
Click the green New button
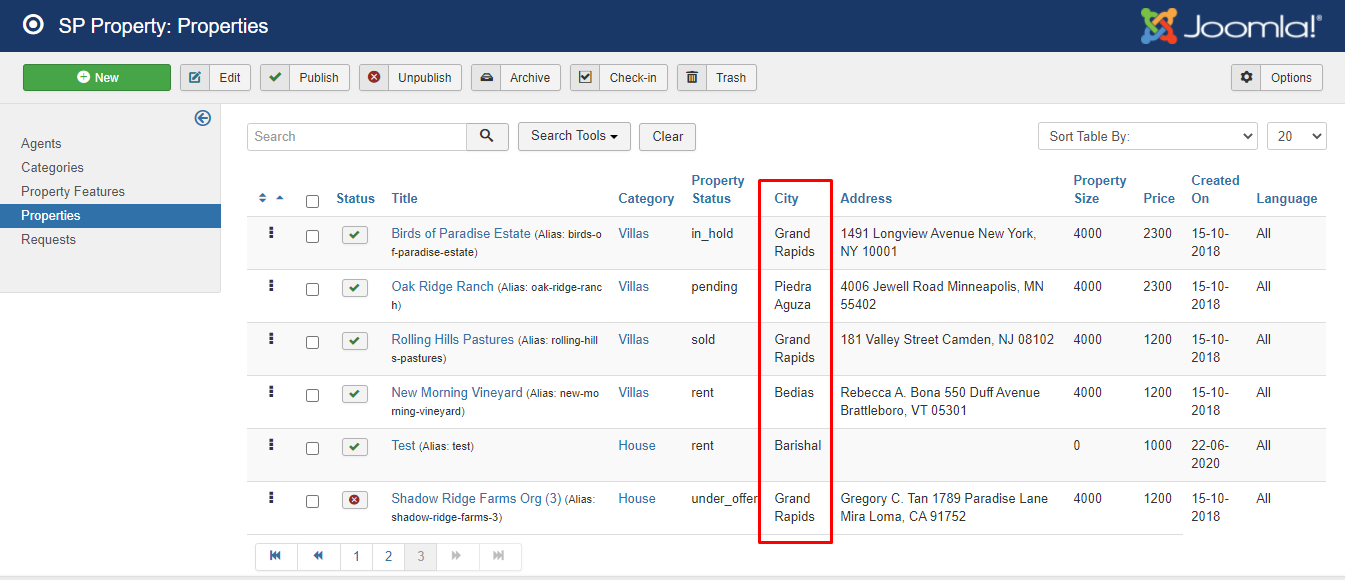coord(97,78)
